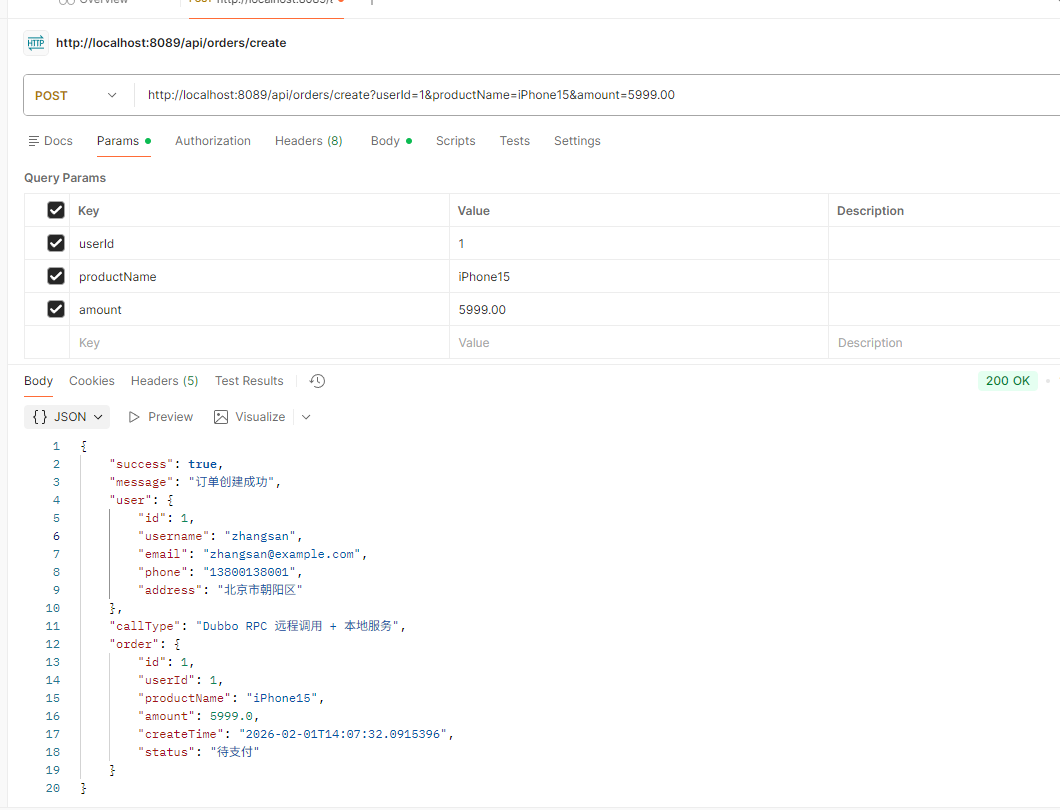
Task: Go to the Scripts tab
Action: (455, 141)
